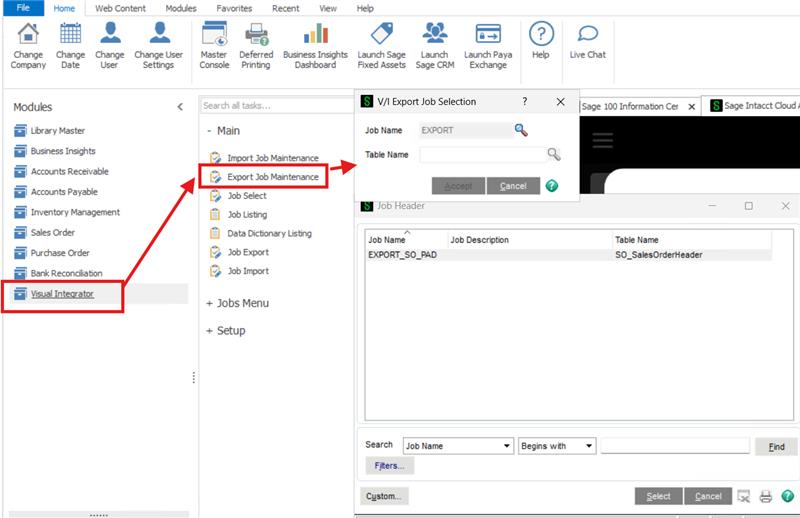Switch to Sage 100 Information Center tab

pyautogui.click(x=630, y=107)
